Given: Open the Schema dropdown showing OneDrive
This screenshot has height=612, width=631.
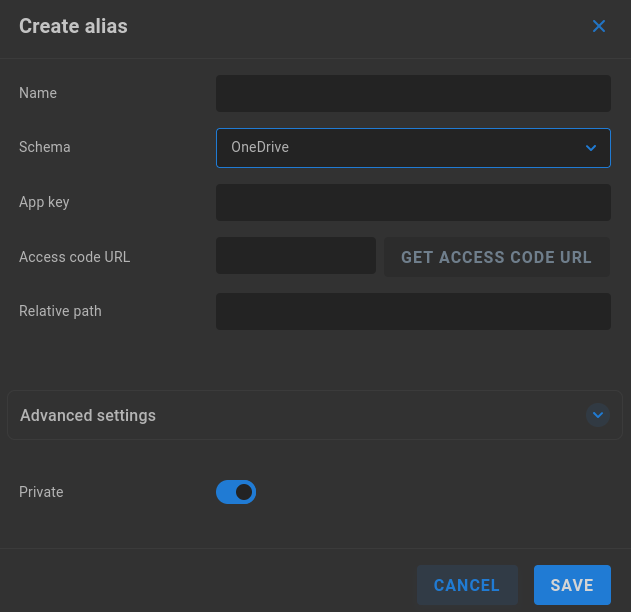Looking at the screenshot, I should 413,148.
